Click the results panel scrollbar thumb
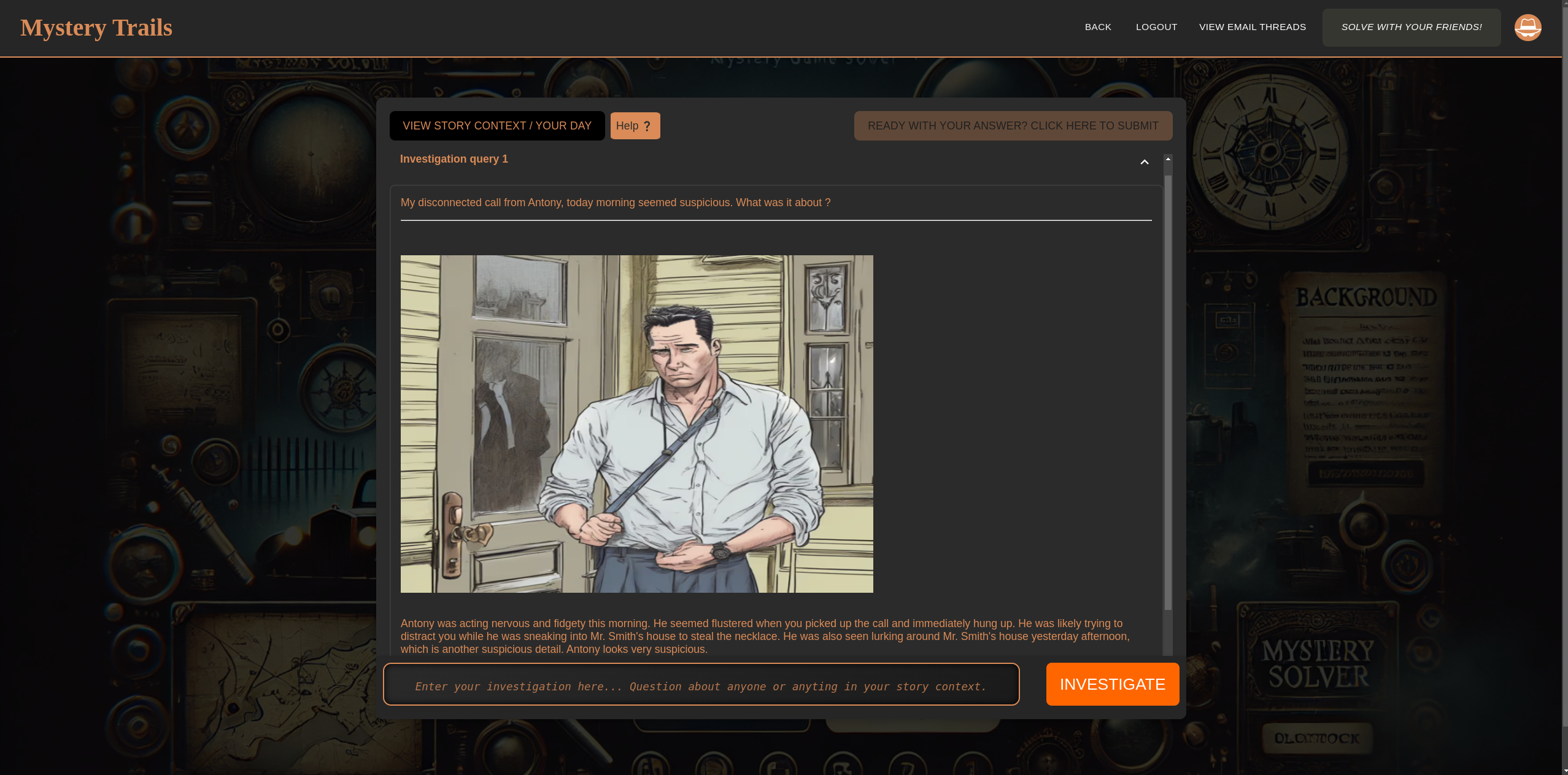1568x775 pixels. pos(1168,393)
